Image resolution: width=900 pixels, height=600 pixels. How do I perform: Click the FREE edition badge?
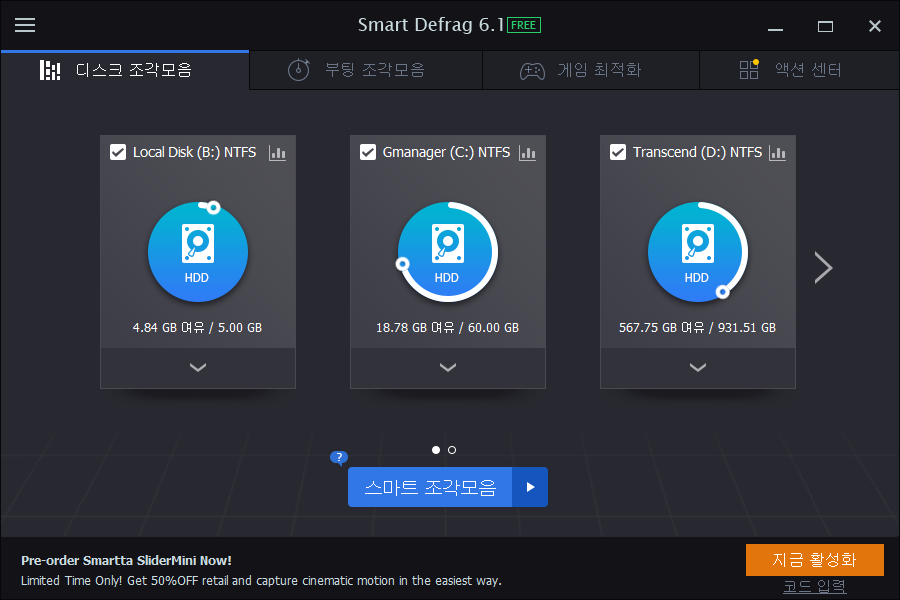(523, 25)
